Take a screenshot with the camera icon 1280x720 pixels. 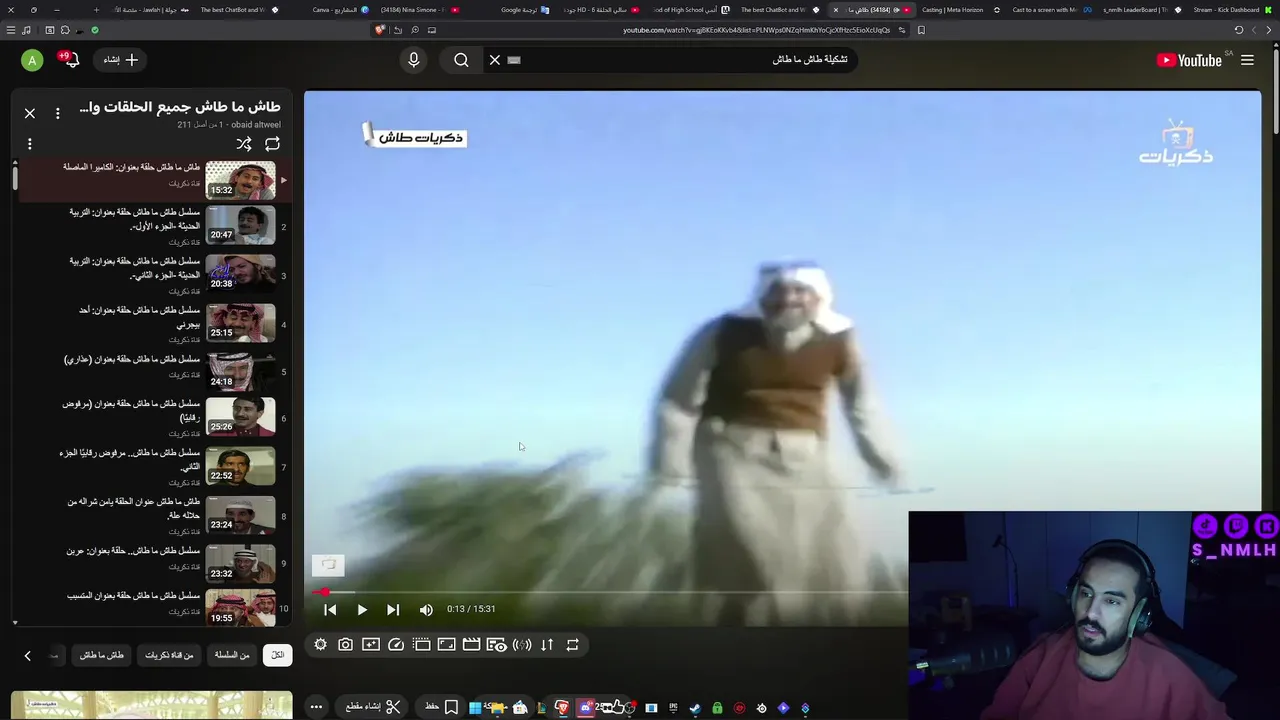345,645
